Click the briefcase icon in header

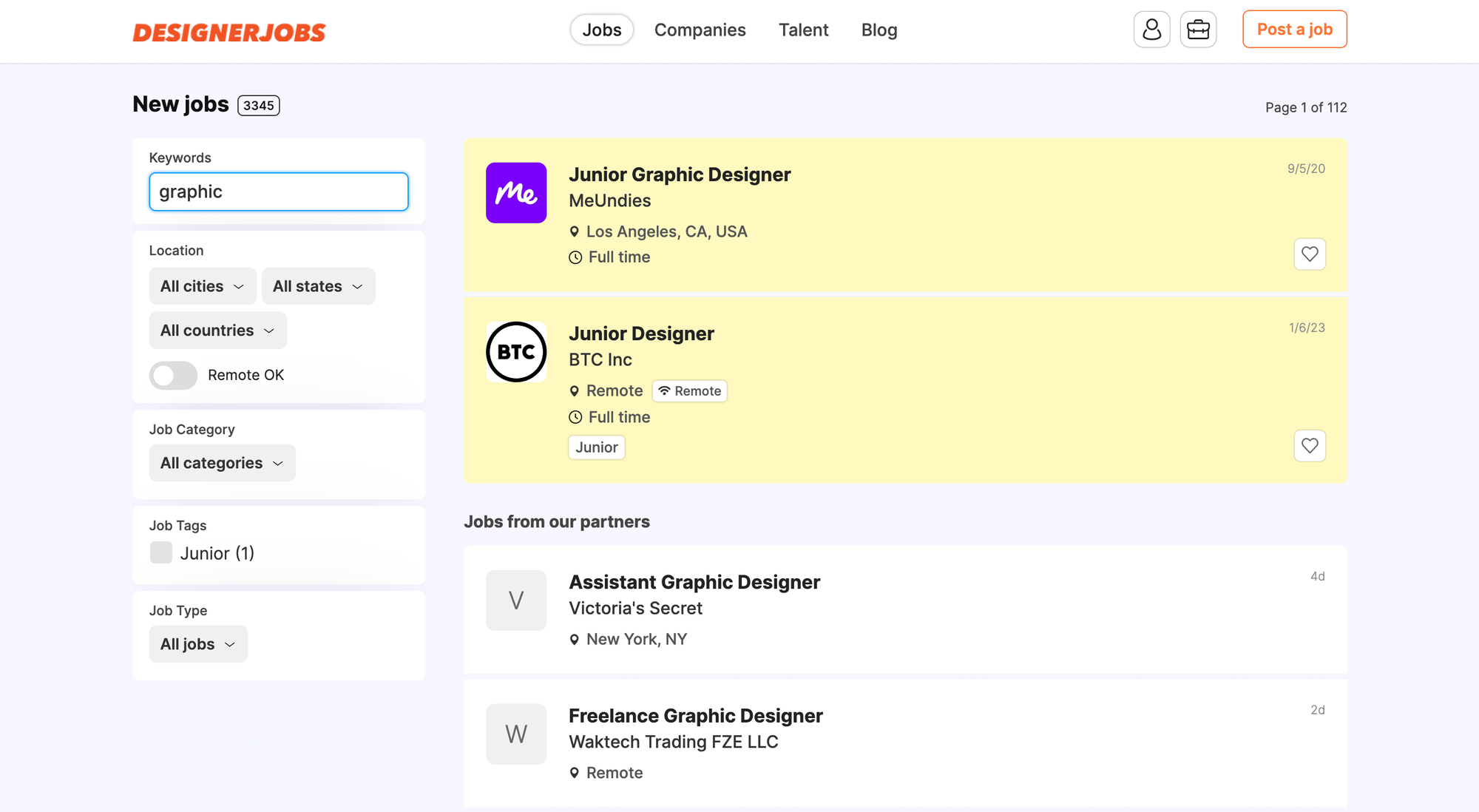pyautogui.click(x=1198, y=30)
